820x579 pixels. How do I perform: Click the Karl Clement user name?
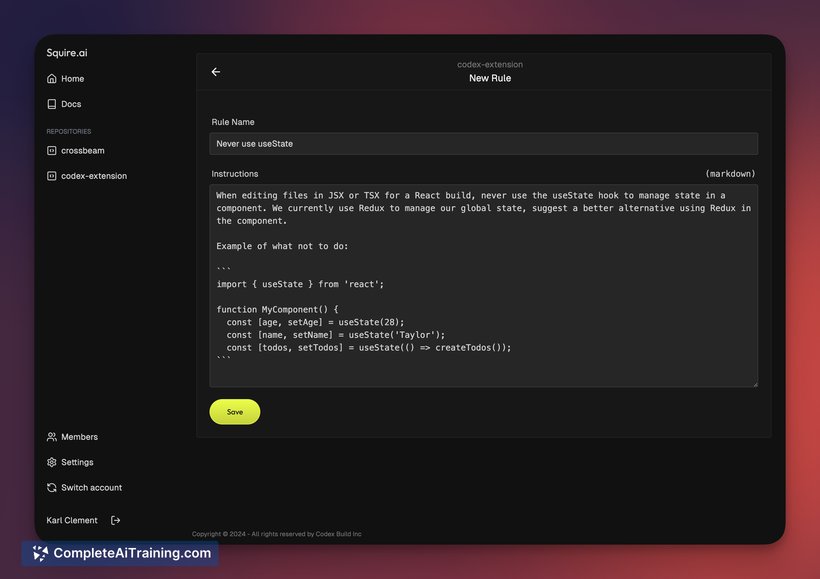[x=72, y=520]
